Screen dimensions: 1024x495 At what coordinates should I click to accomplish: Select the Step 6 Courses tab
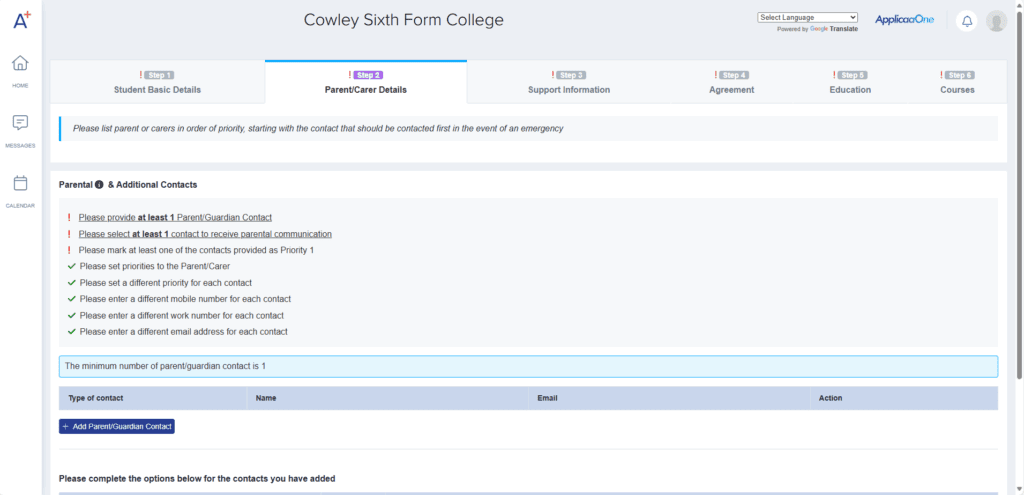click(957, 82)
